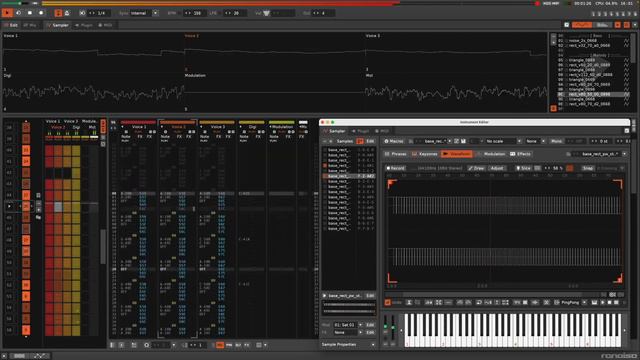Stop playback in the main transport
640x360 pixels.
tap(30, 13)
